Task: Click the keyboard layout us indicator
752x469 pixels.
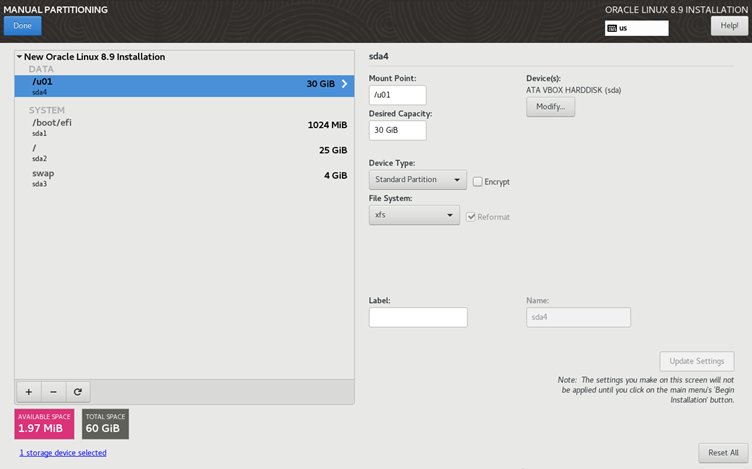Action: click(x=636, y=28)
